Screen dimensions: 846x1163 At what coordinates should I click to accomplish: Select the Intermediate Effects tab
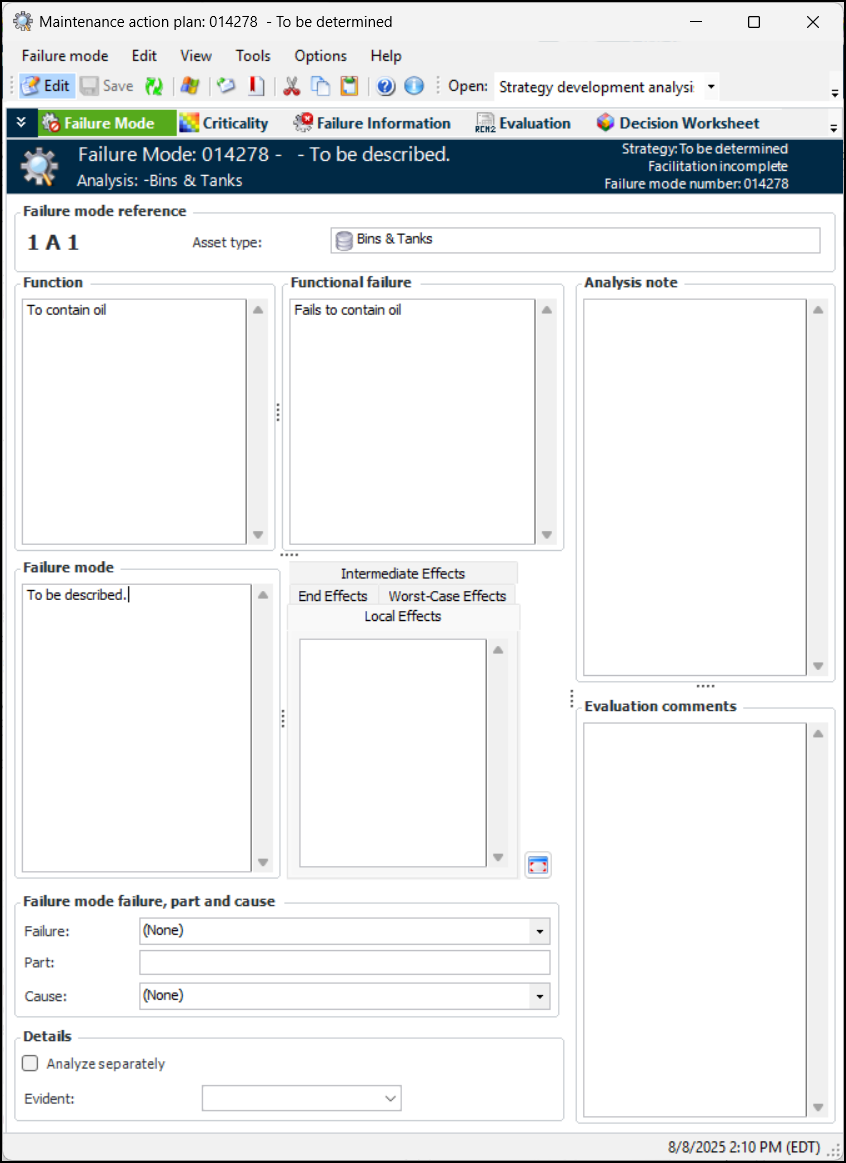(x=403, y=573)
